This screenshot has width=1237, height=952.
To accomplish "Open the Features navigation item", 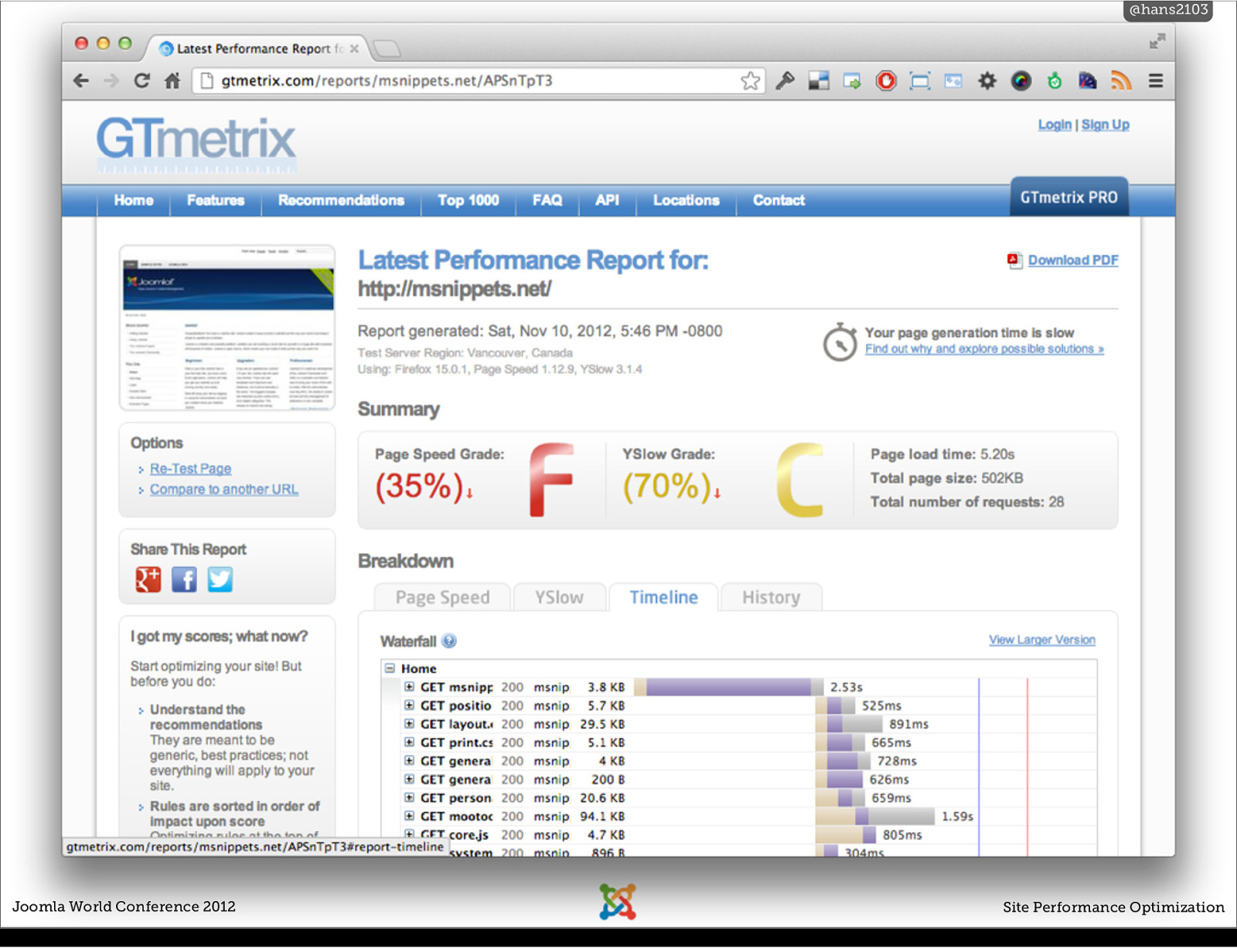I will [216, 200].
